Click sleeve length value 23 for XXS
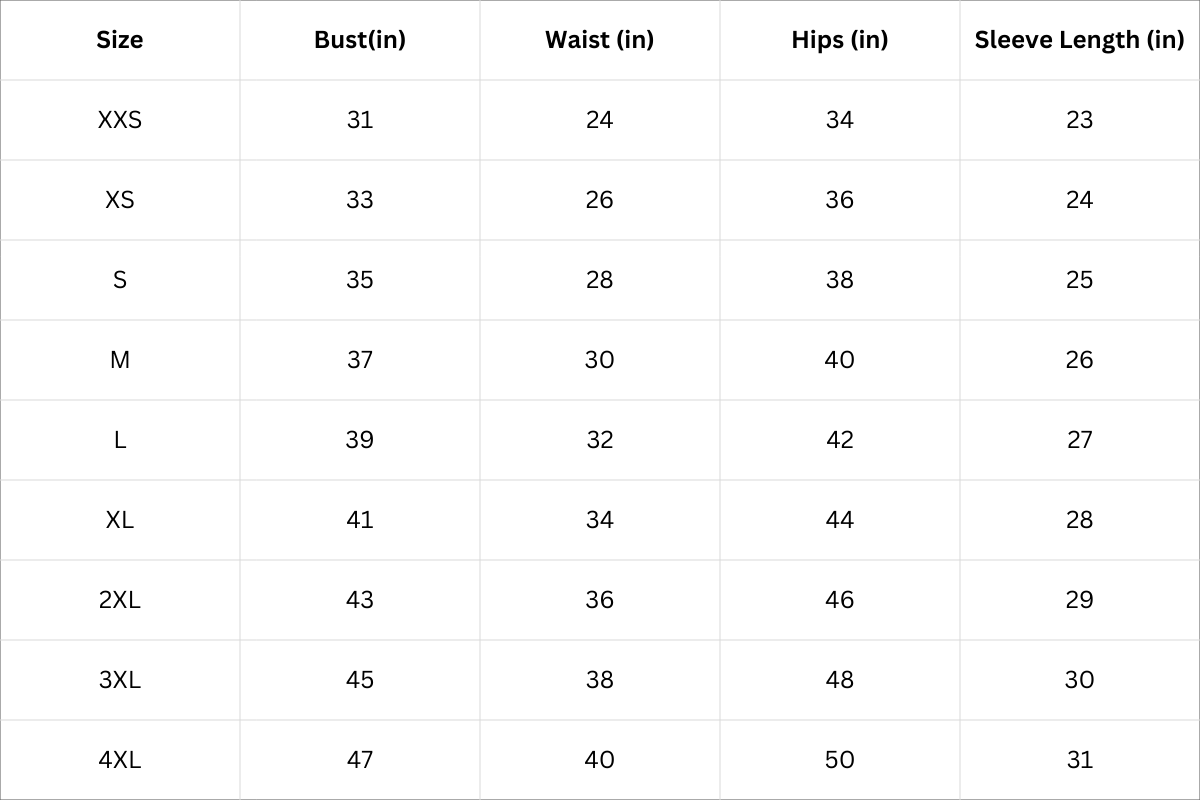This screenshot has height=800, width=1200. 1080,120
